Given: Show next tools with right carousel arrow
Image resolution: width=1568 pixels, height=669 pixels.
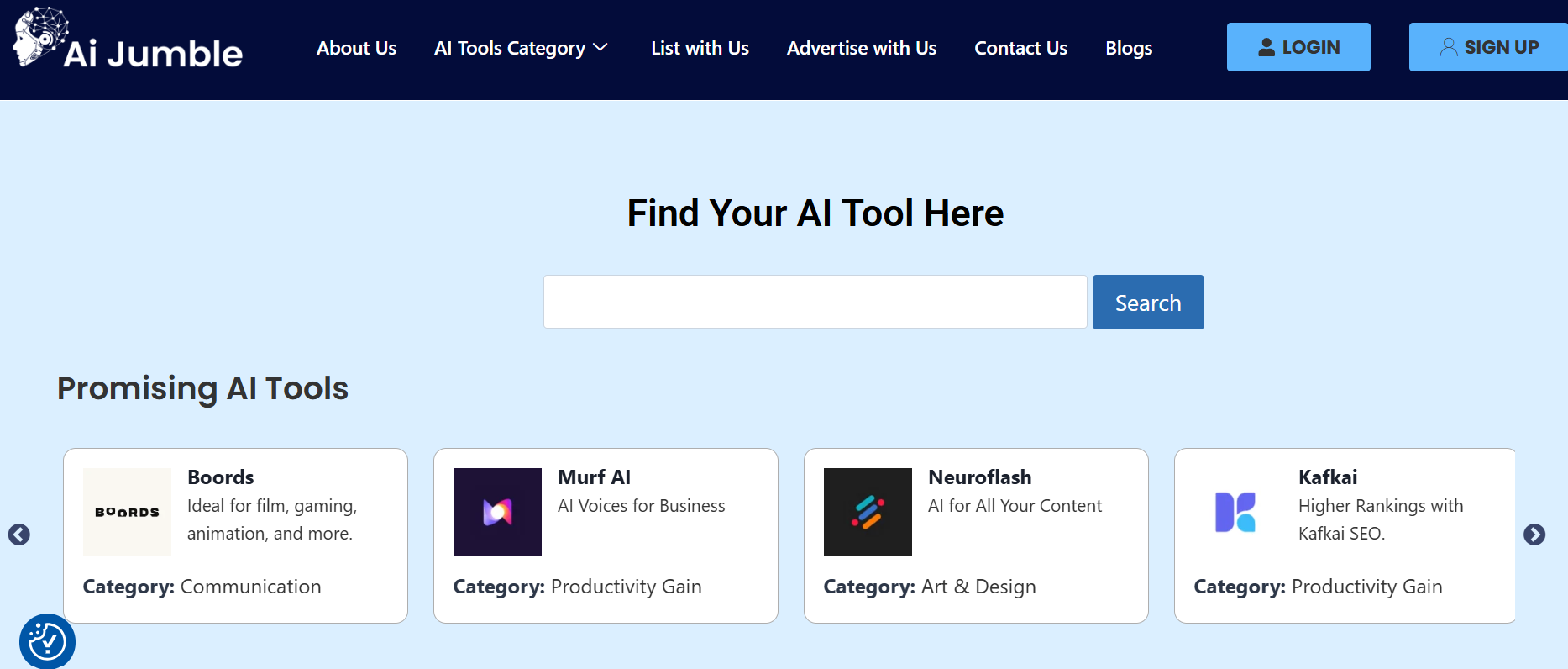Looking at the screenshot, I should click(x=1534, y=535).
